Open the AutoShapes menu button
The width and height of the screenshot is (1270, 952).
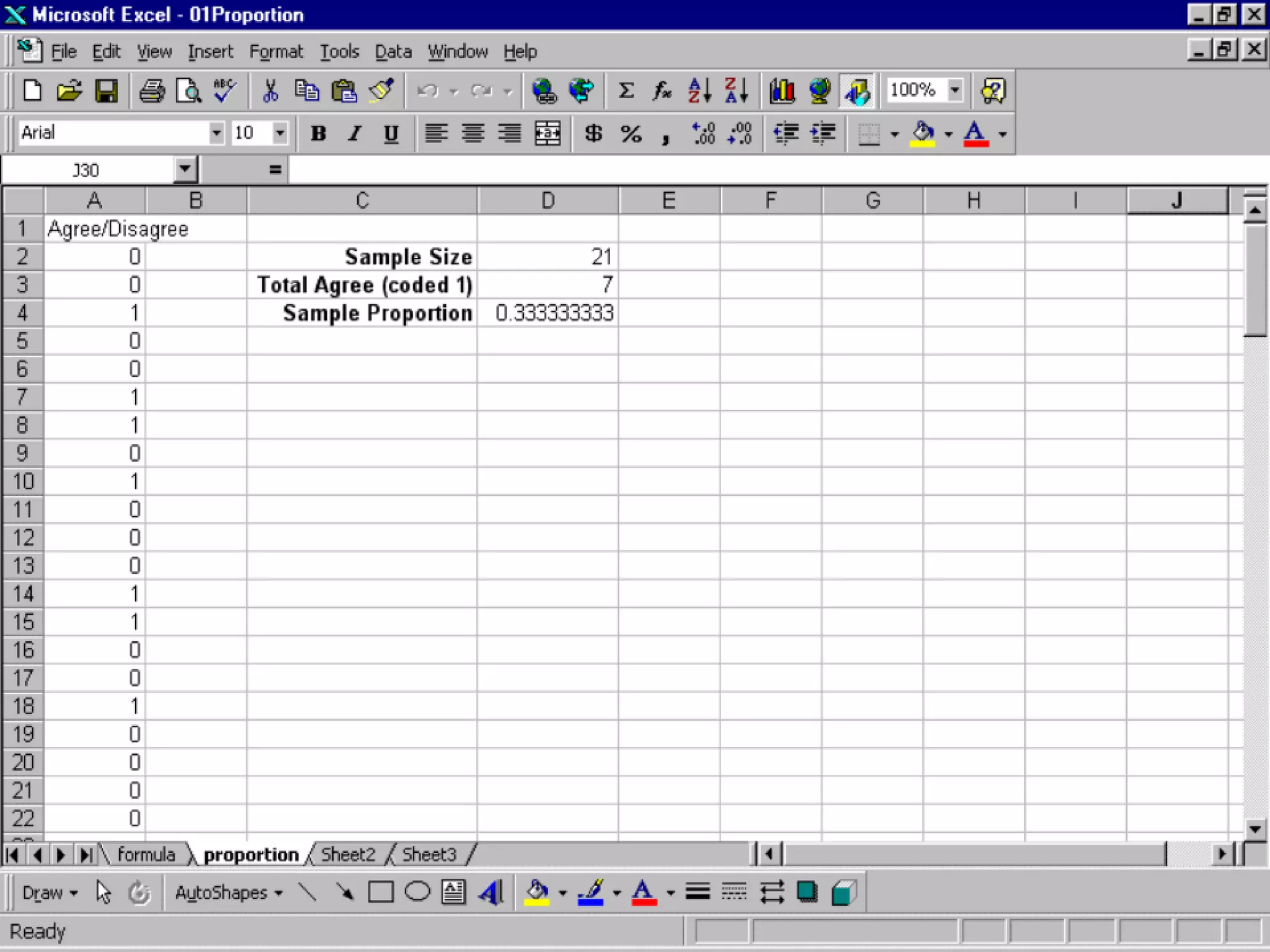click(228, 892)
